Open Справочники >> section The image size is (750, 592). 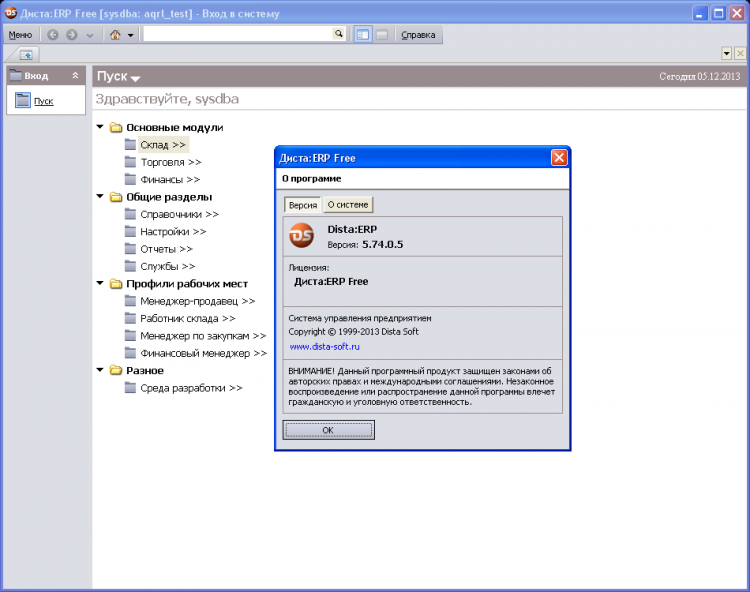(x=179, y=214)
